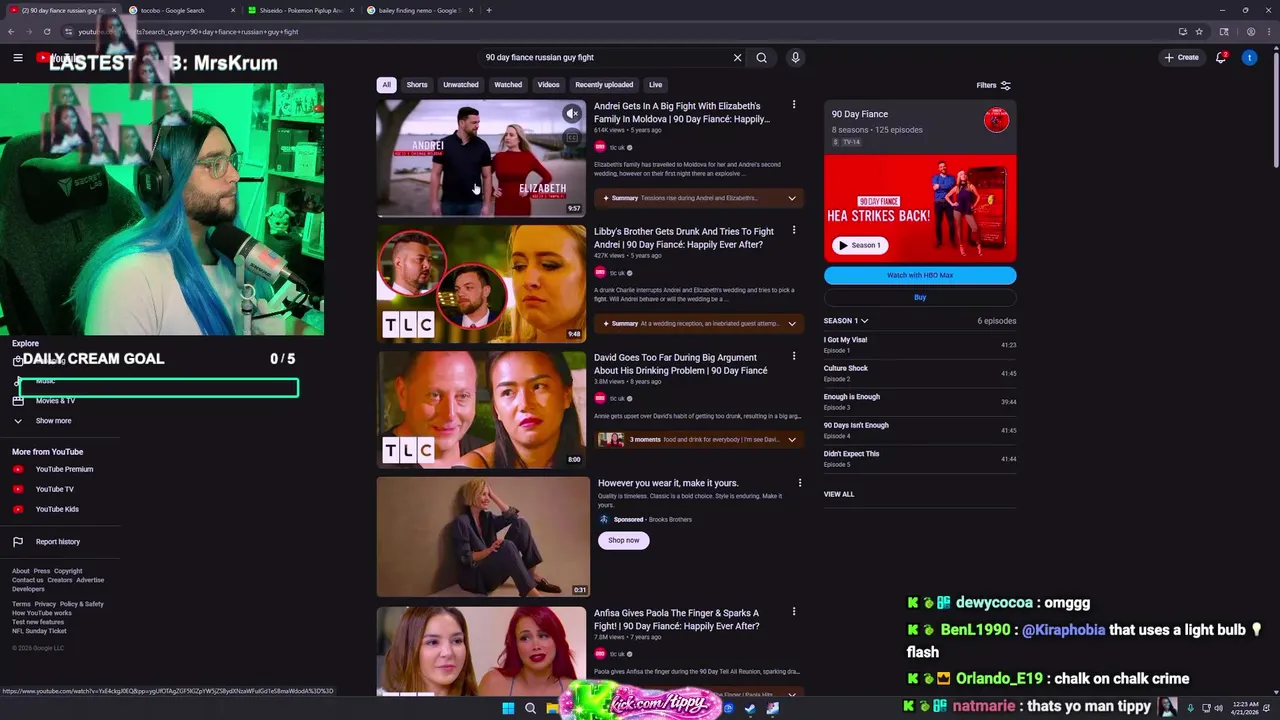1280x720 pixels.
Task: Open the Filters panel
Action: coord(994,86)
